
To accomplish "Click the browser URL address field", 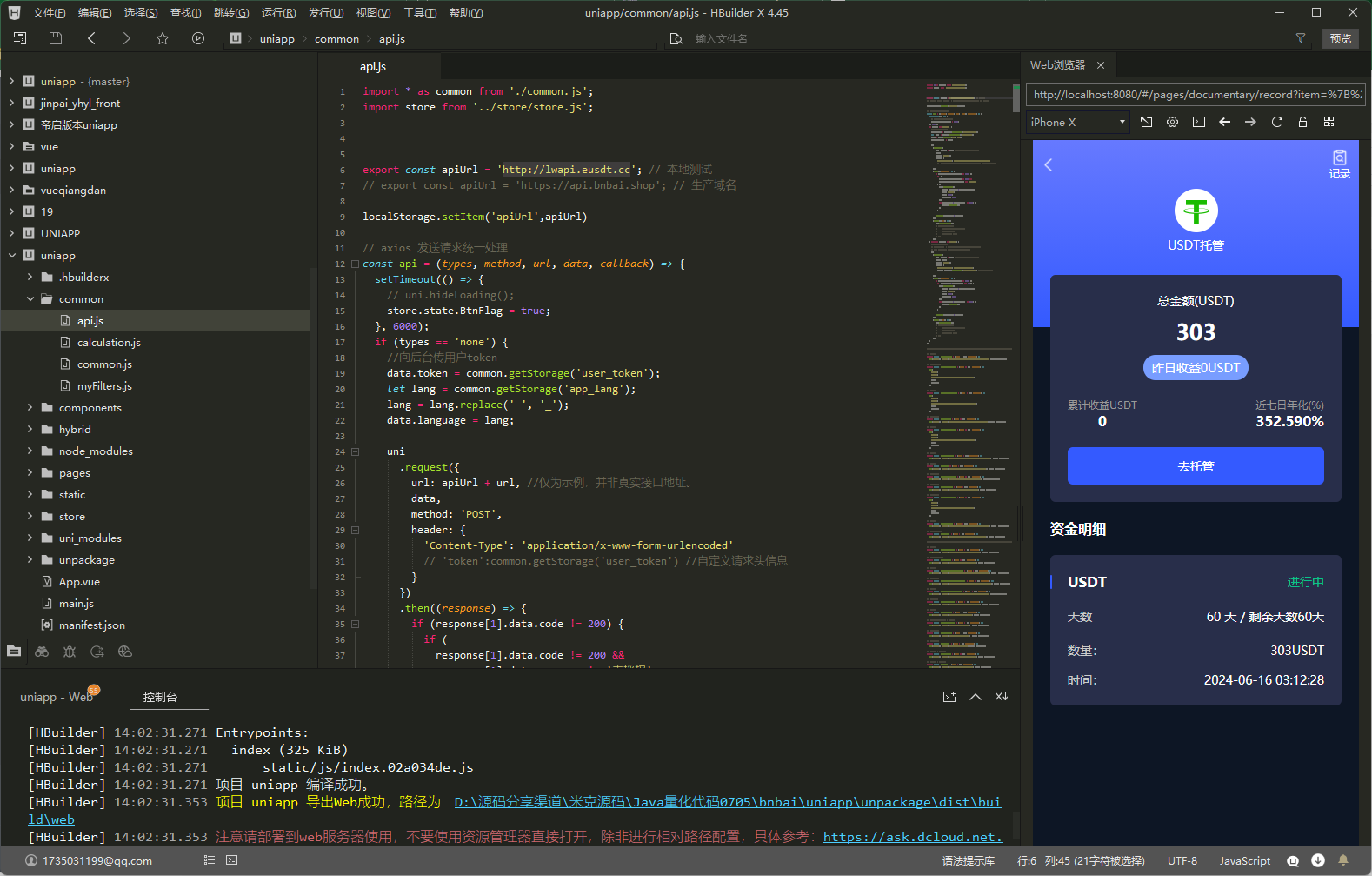I will pos(1196,95).
